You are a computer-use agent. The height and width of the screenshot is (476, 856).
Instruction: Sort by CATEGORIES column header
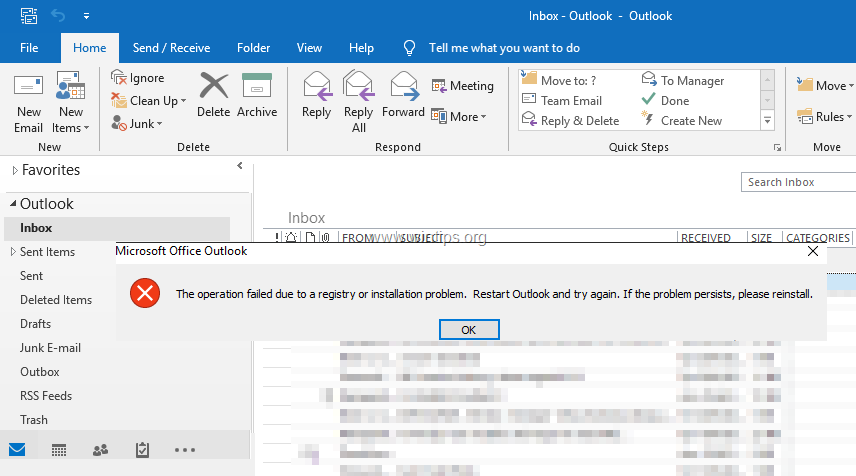click(817, 237)
